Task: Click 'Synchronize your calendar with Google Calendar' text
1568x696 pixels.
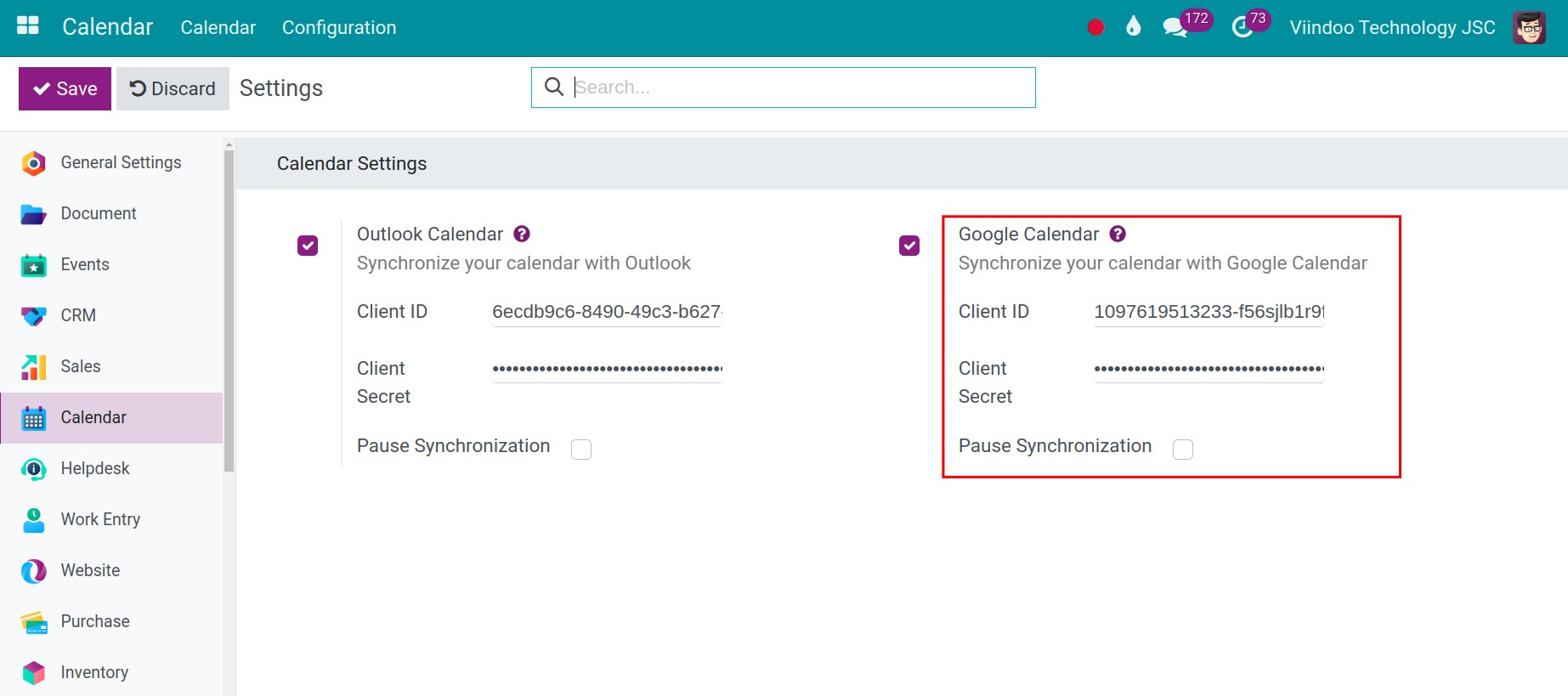Action: click(1163, 263)
